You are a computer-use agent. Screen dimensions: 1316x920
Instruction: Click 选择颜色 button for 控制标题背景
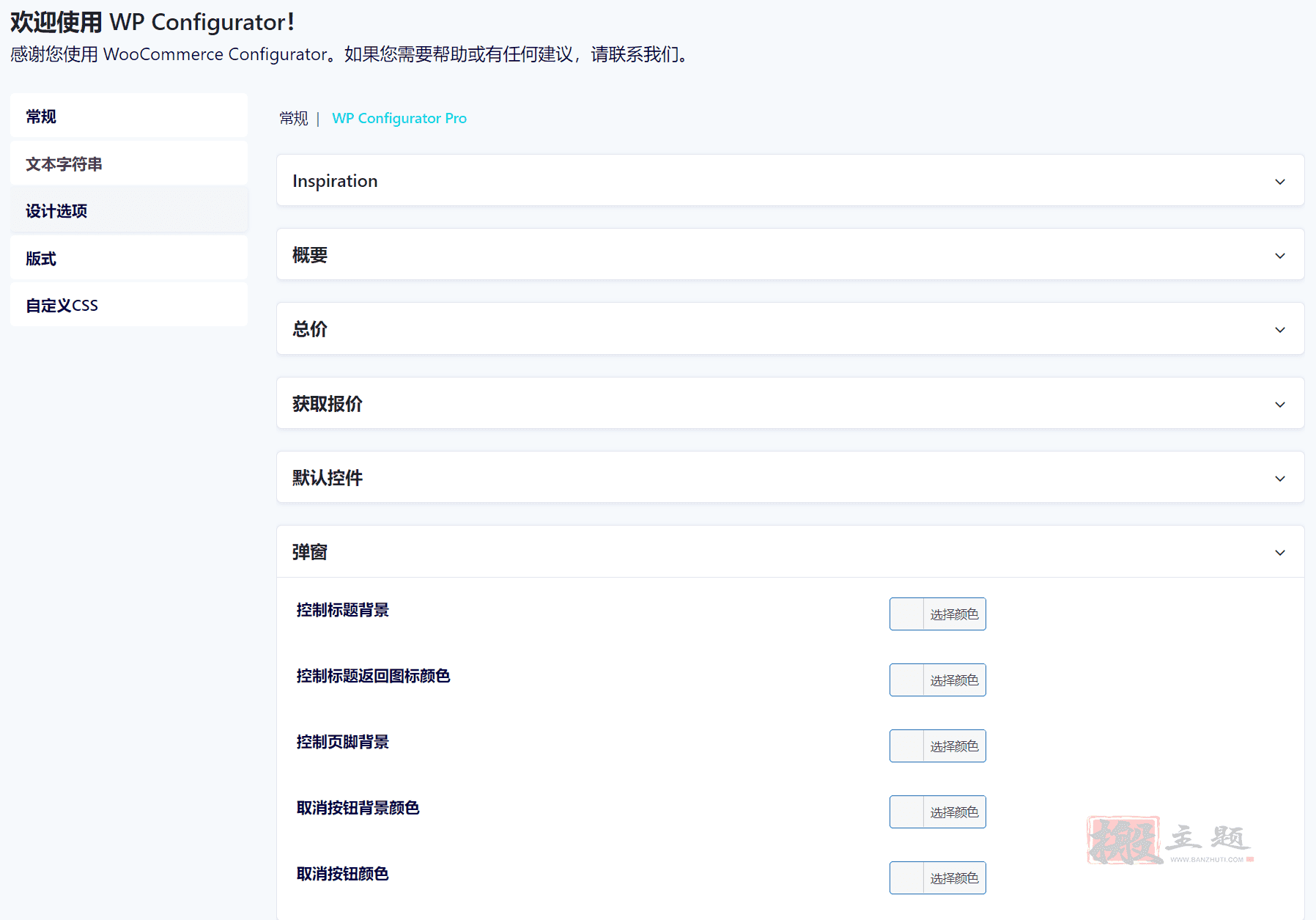pos(954,614)
